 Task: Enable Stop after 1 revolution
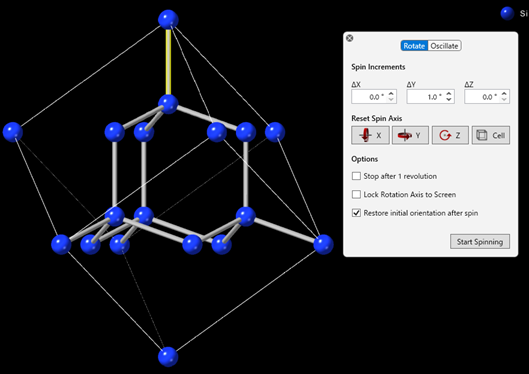click(x=356, y=176)
